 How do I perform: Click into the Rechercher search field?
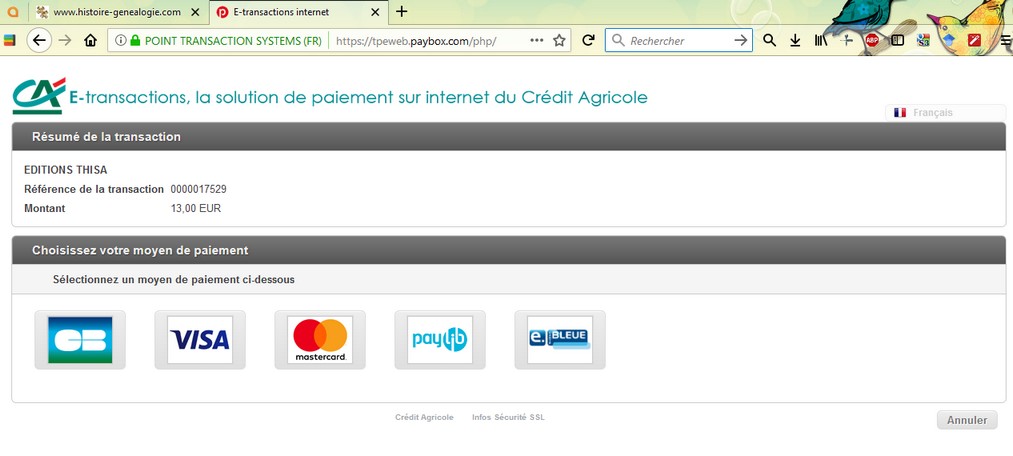click(679, 40)
